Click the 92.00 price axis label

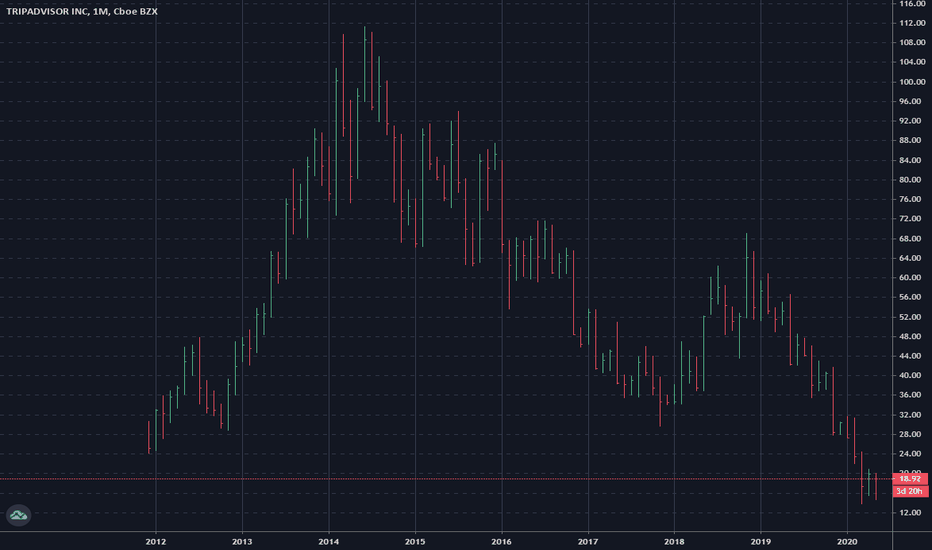(912, 121)
